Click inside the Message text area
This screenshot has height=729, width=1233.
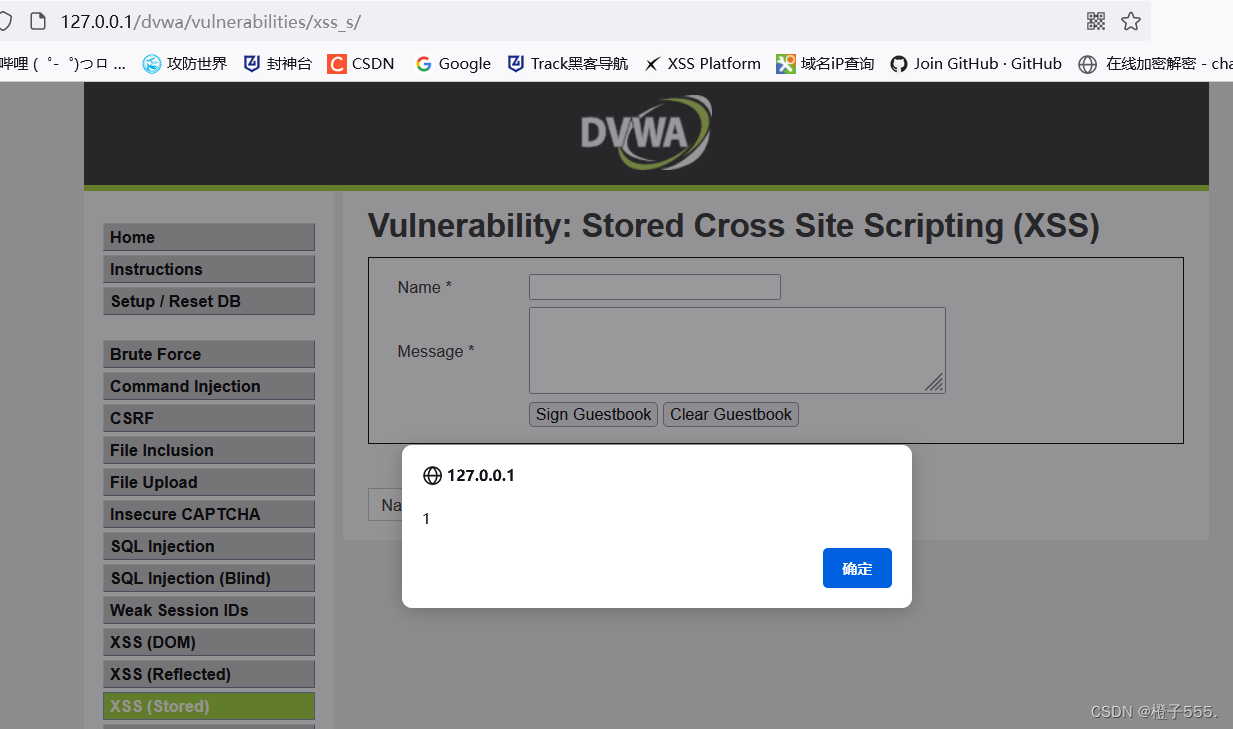(736, 350)
